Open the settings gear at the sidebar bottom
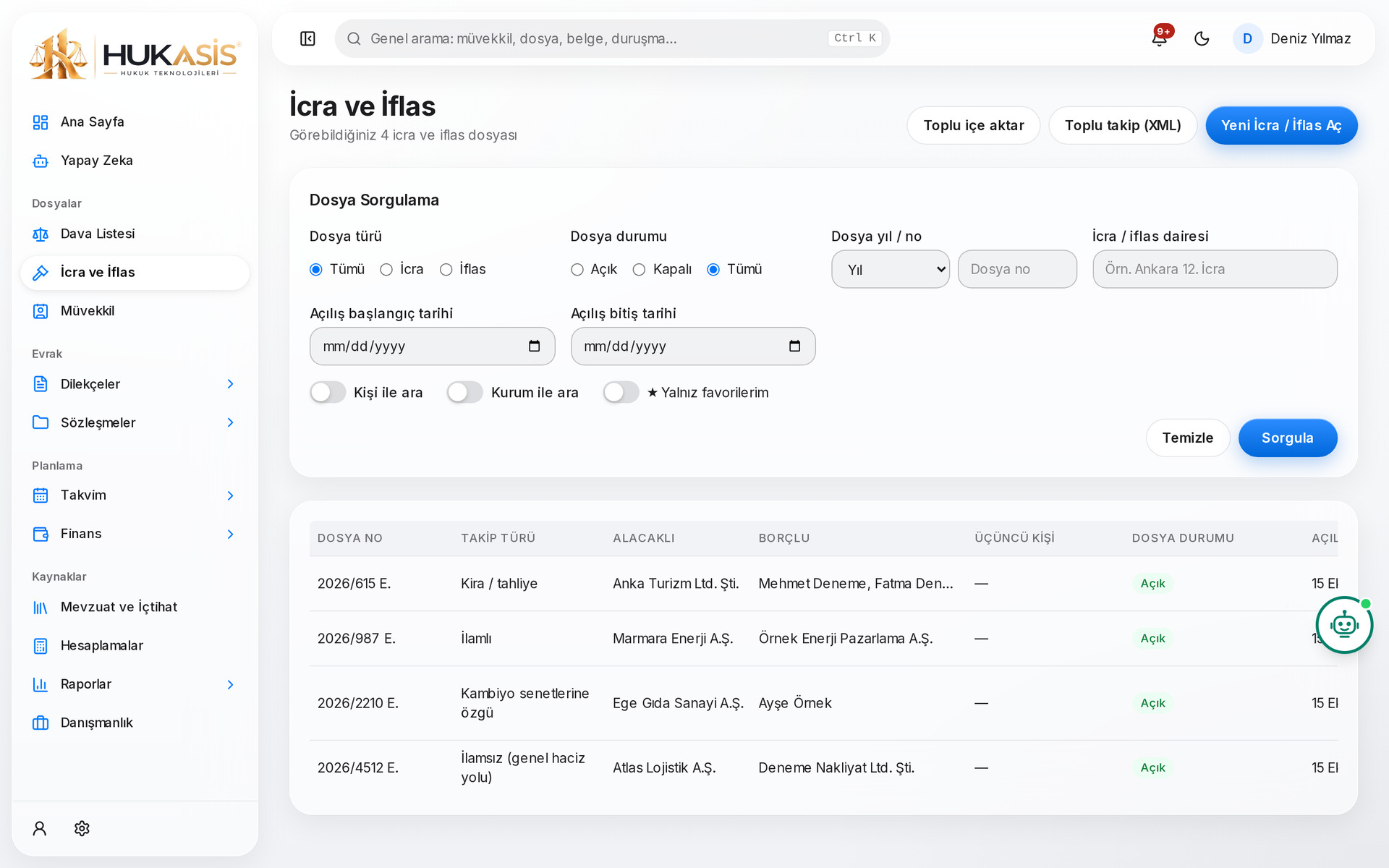 (x=82, y=828)
